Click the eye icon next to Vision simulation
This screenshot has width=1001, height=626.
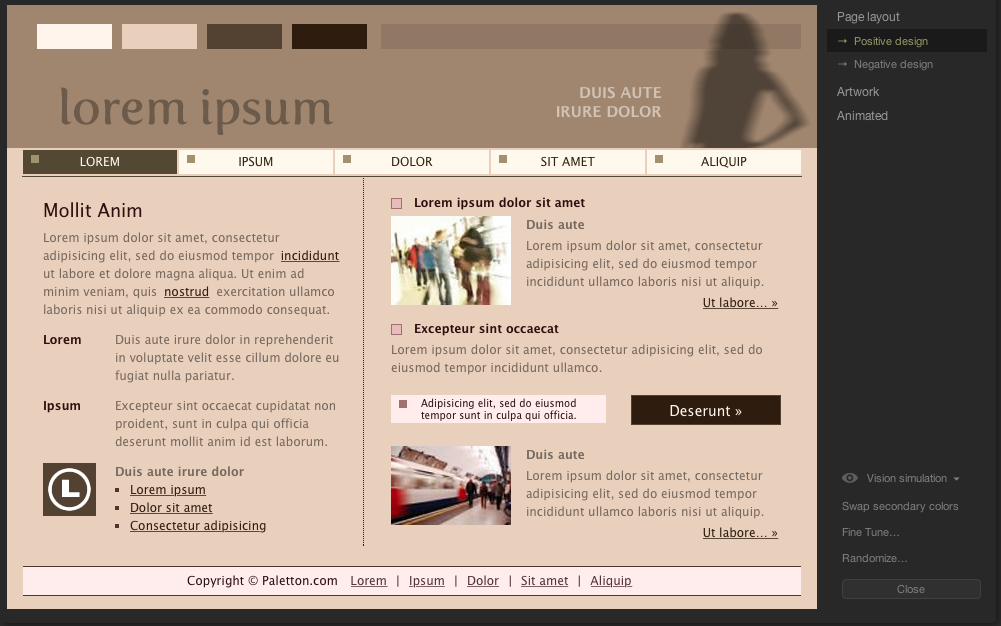click(x=850, y=479)
